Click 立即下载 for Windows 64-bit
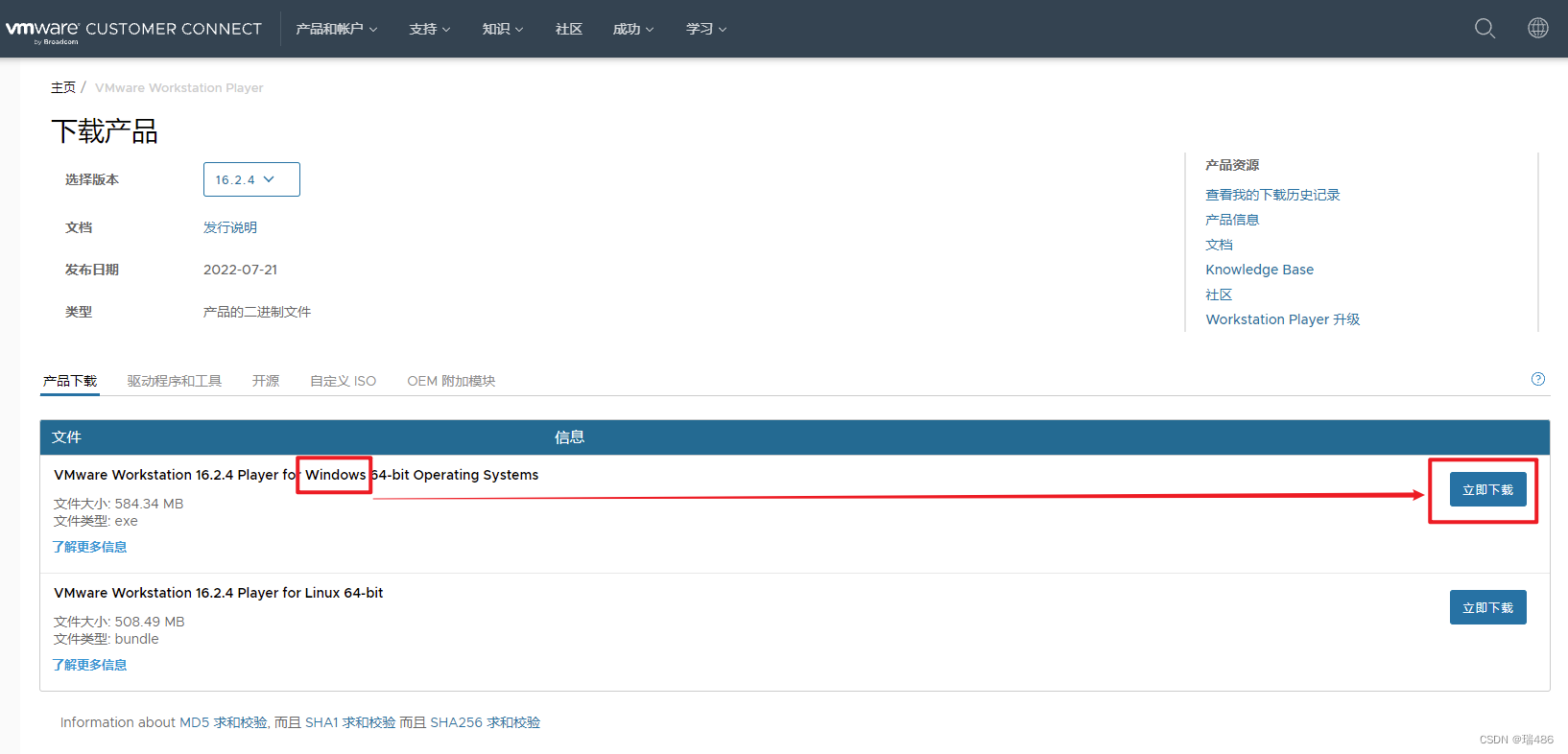This screenshot has width=1568, height=754. (x=1487, y=490)
